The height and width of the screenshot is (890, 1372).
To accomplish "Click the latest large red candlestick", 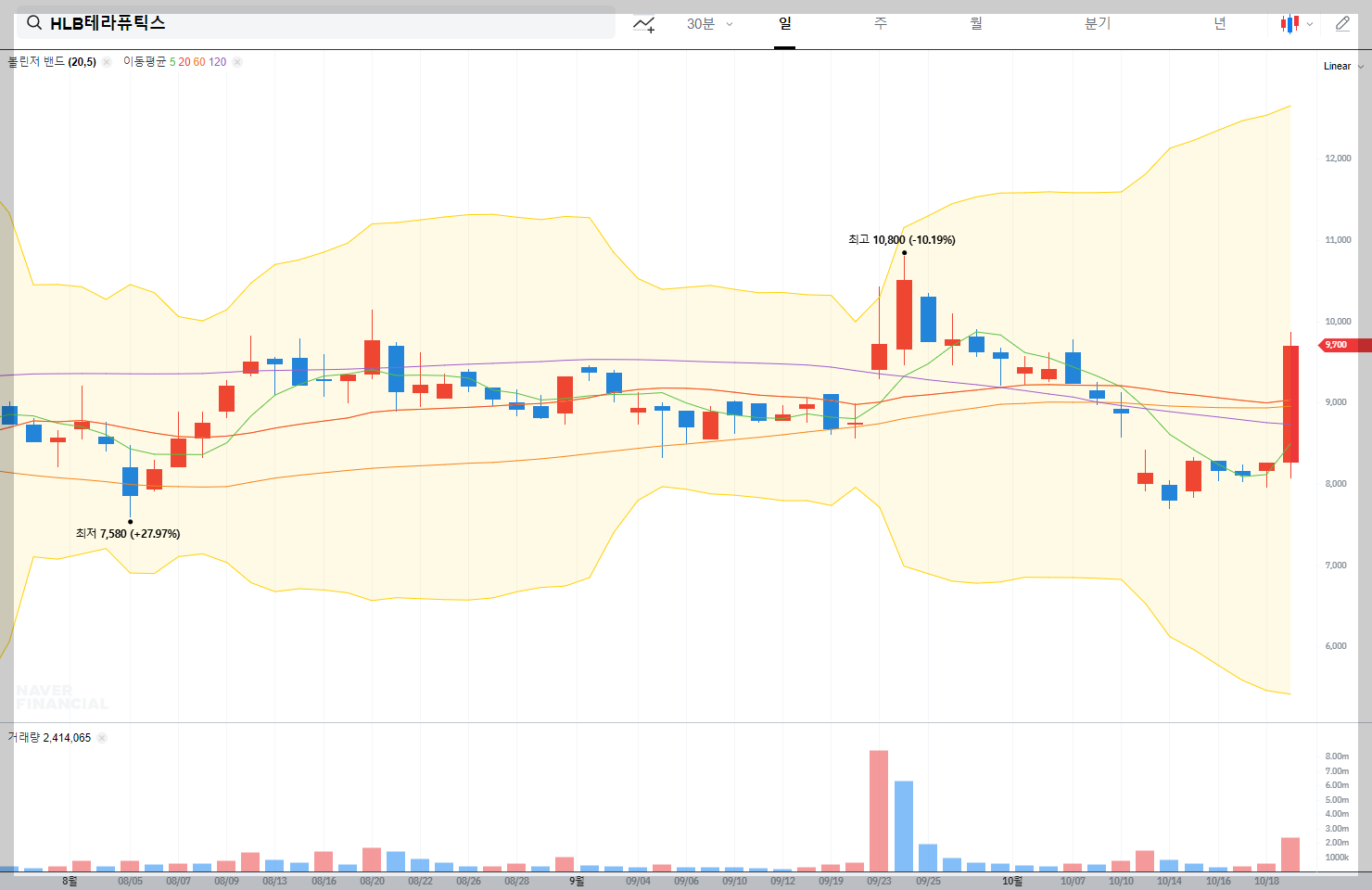I will click(x=1290, y=404).
